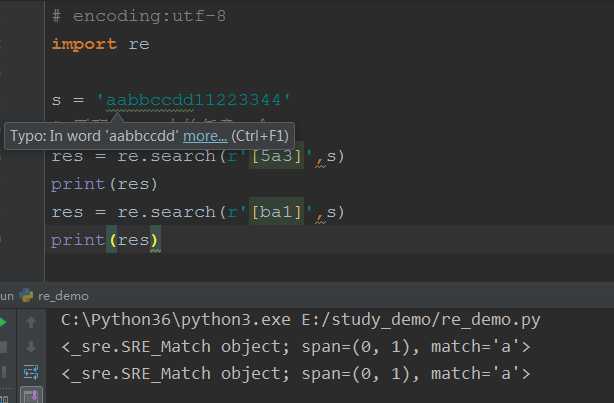
Task: Click the first SRE_Match object output line
Action: point(296,347)
